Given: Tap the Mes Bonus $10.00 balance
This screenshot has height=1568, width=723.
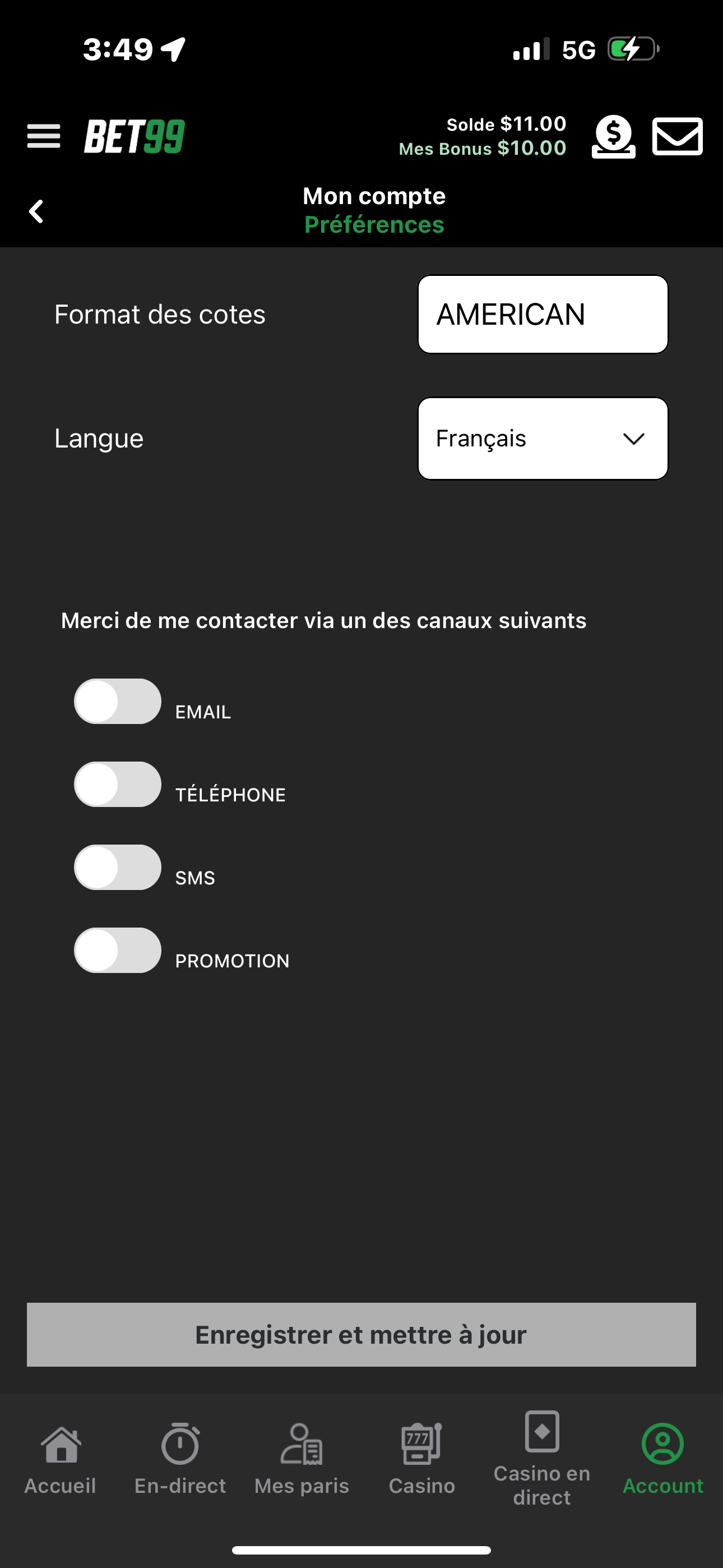Looking at the screenshot, I should tap(483, 148).
